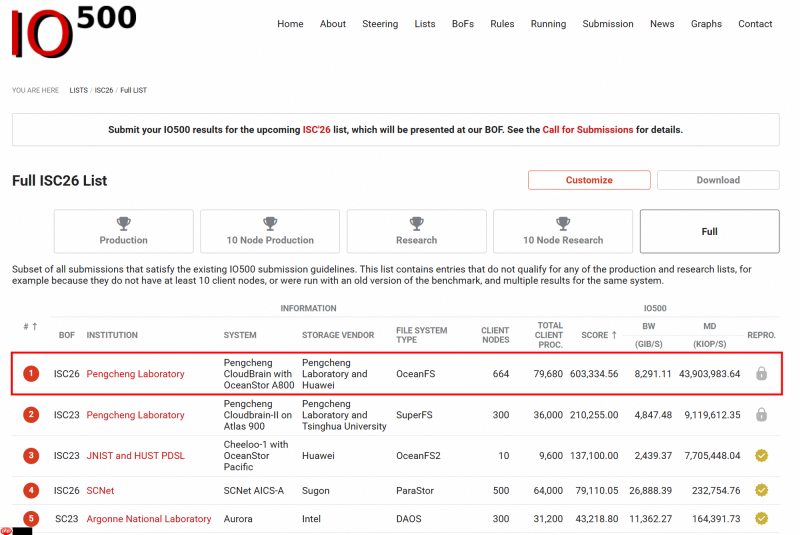Select the Full list tab
800x535 pixels.
[710, 231]
